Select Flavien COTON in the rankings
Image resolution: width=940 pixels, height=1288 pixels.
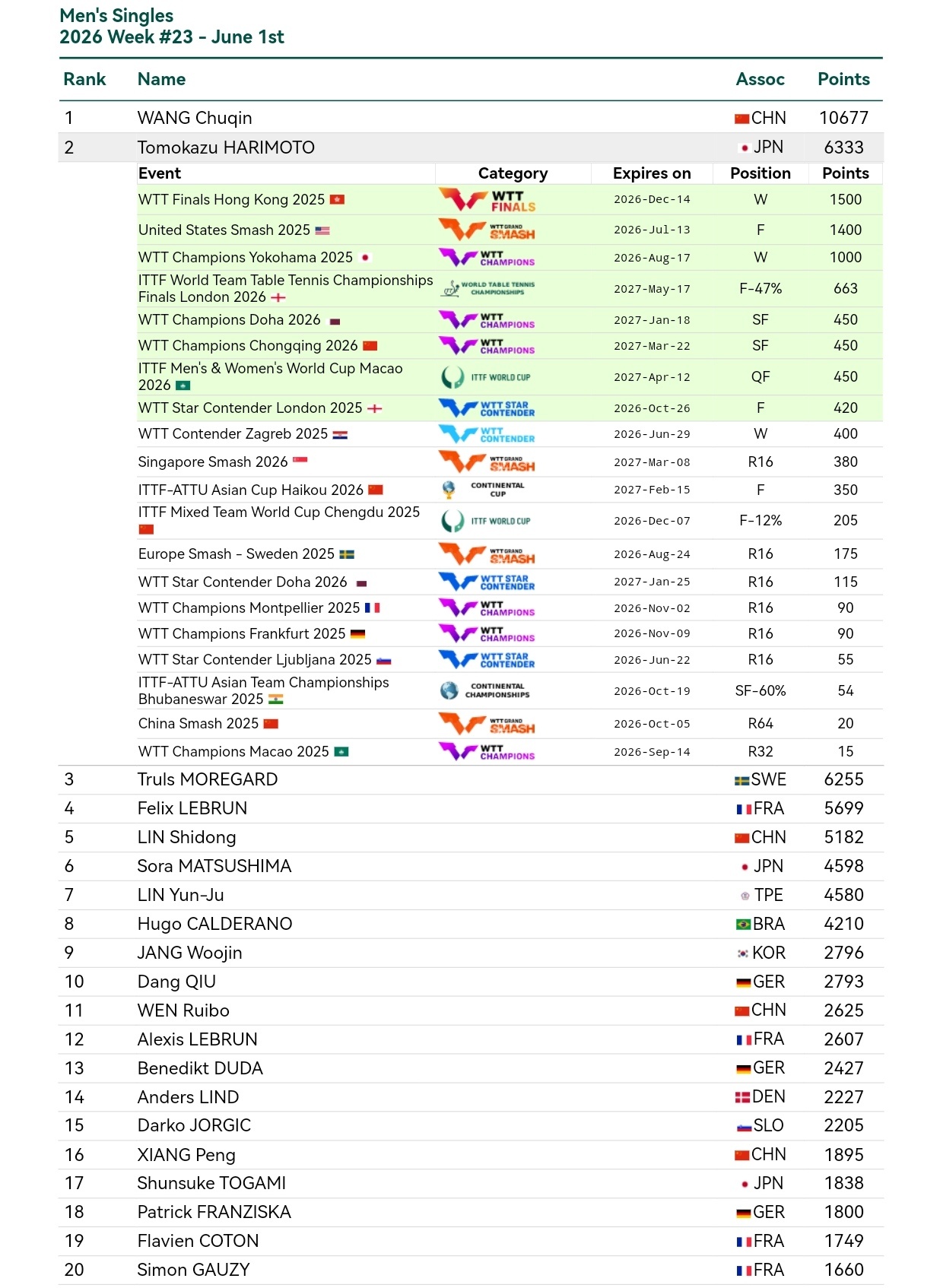[x=471, y=1242]
